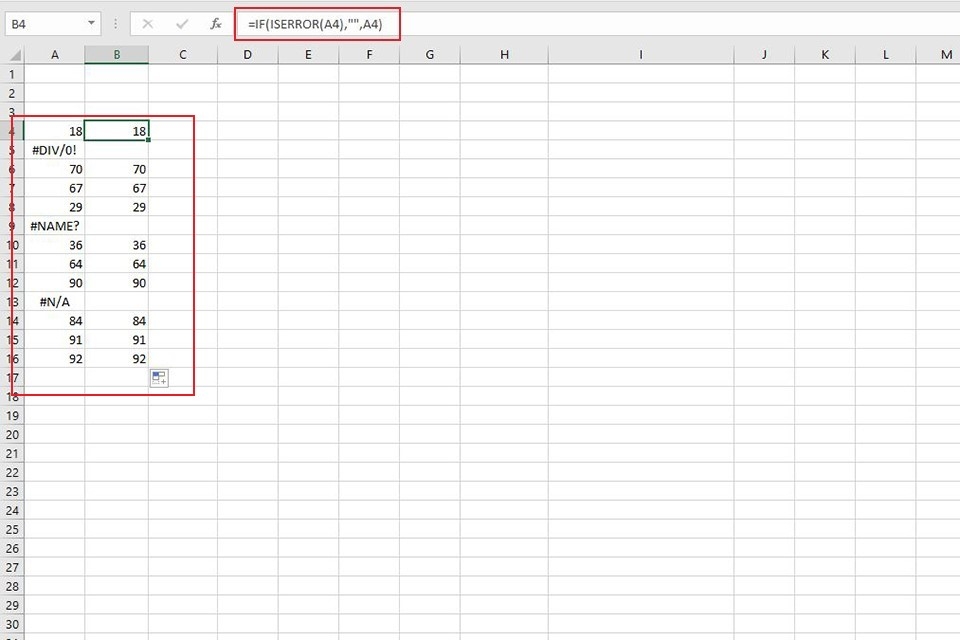This screenshot has width=960, height=640.
Task: Click the Insert Function fx icon
Action: (216, 24)
